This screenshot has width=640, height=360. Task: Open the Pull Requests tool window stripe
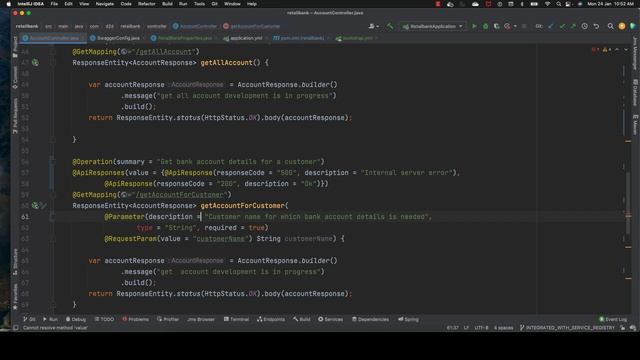click(15, 116)
